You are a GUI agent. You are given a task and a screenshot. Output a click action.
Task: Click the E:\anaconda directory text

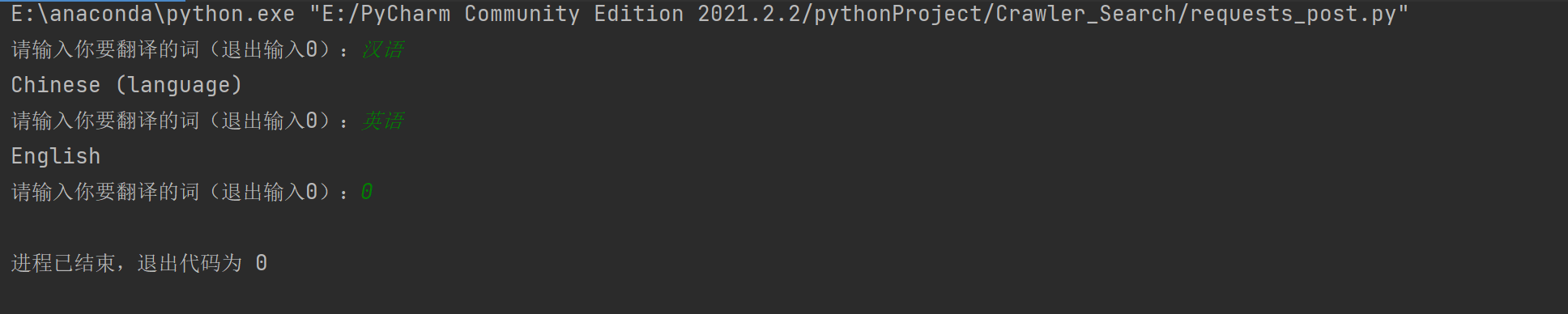click(x=82, y=15)
